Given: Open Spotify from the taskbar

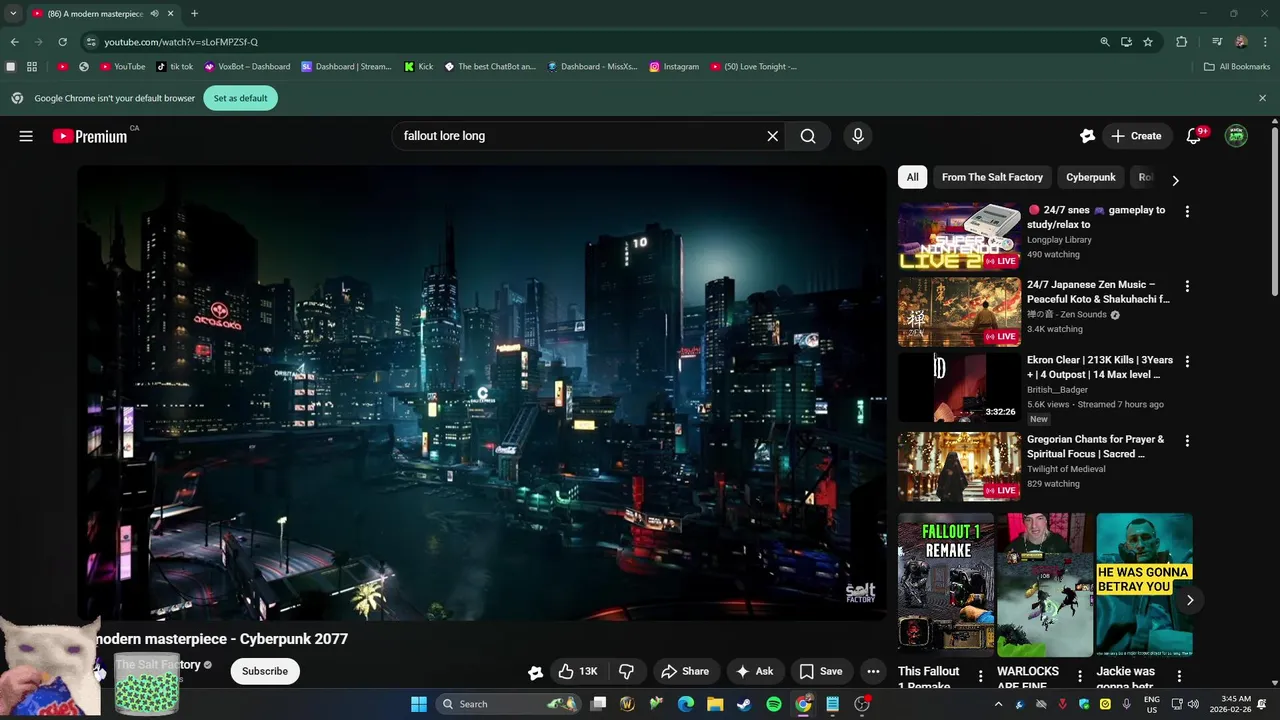Looking at the screenshot, I should 774,704.
